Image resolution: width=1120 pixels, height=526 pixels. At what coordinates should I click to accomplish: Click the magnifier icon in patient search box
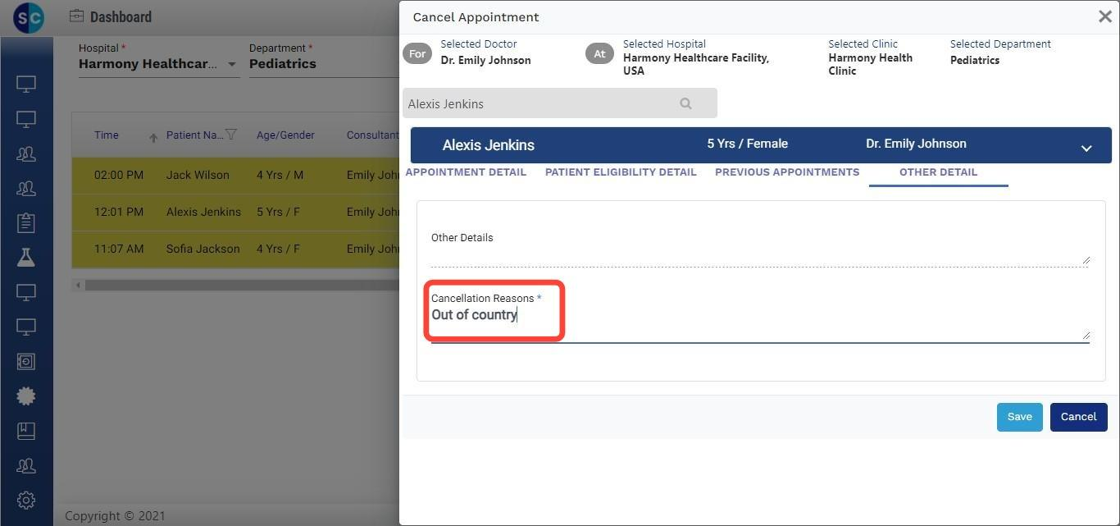coord(686,104)
